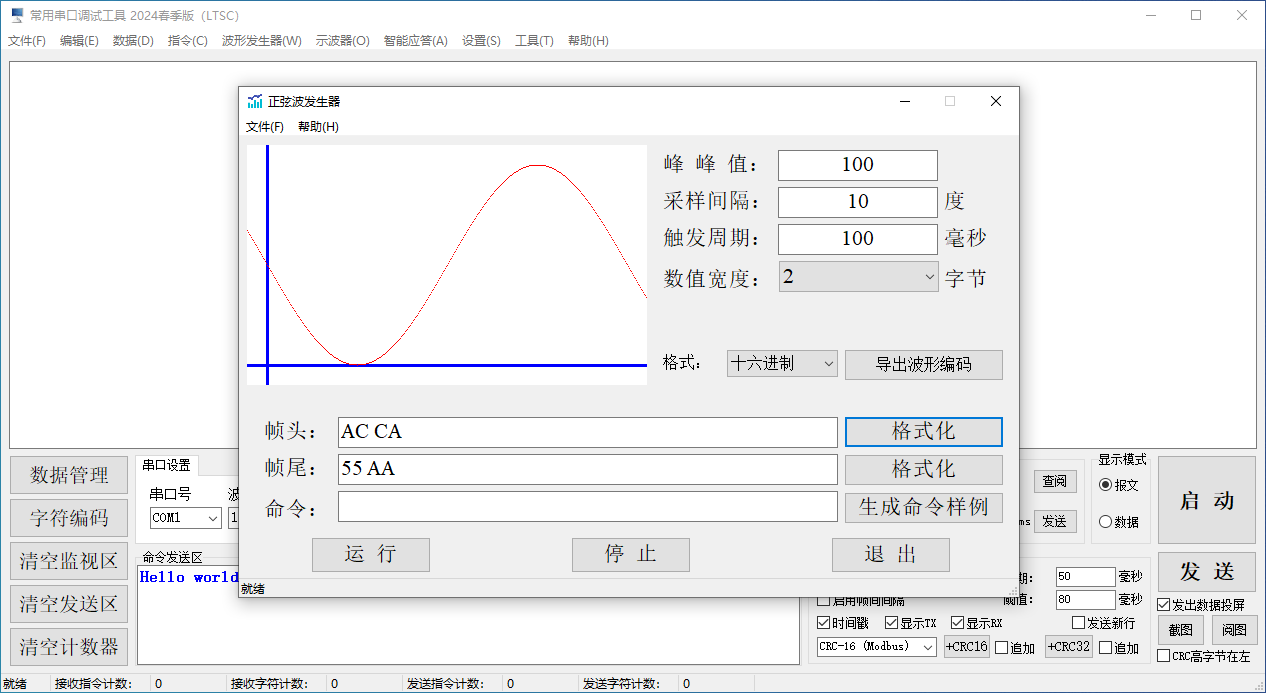The height and width of the screenshot is (693, 1266).
Task: Click the 生成命令样例 button
Action: [x=923, y=507]
